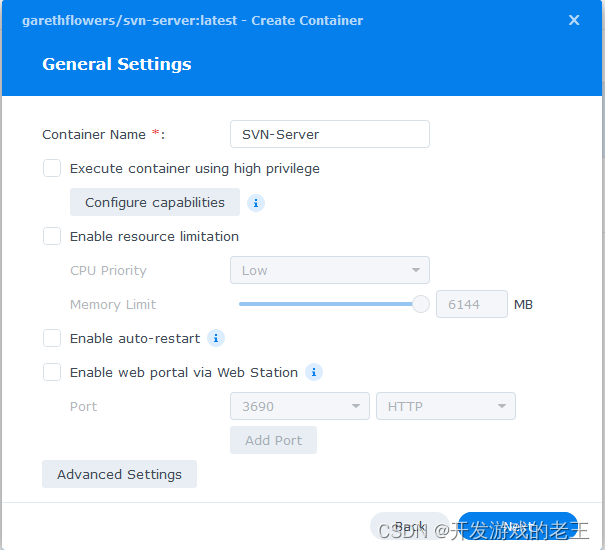Click the Add Port button
The height and width of the screenshot is (550, 605).
point(273,440)
